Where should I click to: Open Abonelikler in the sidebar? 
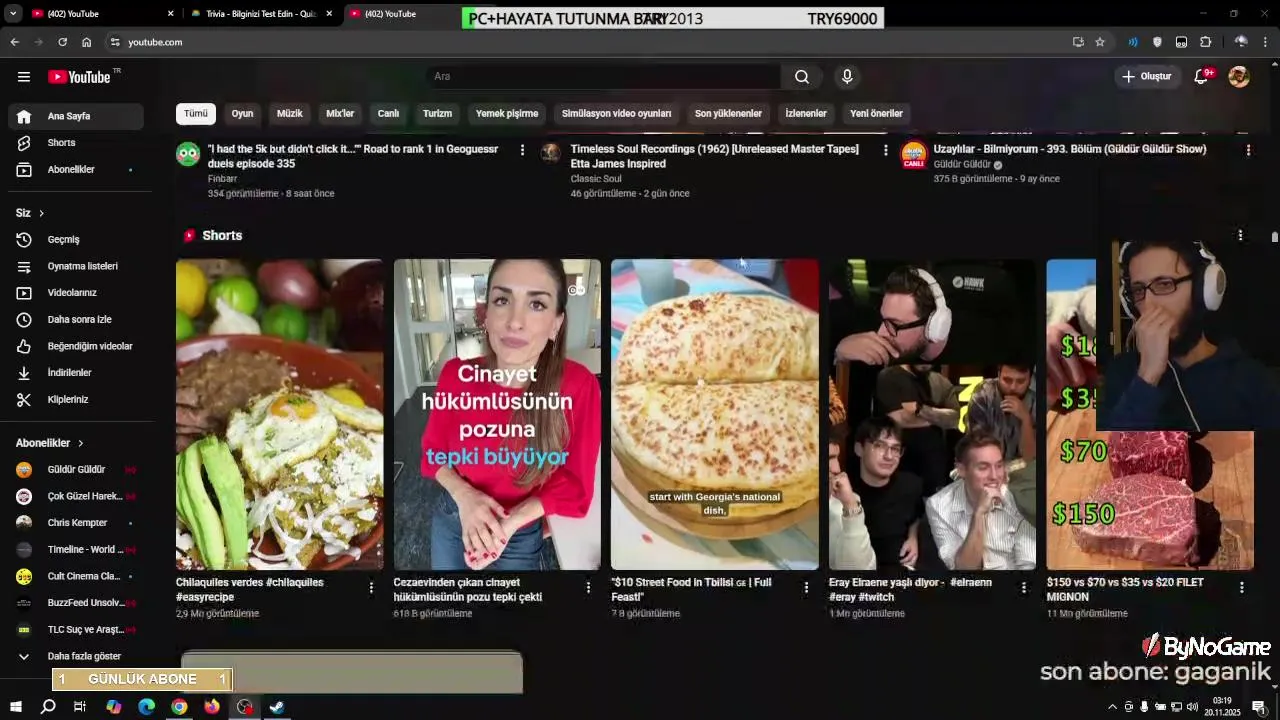point(76,170)
